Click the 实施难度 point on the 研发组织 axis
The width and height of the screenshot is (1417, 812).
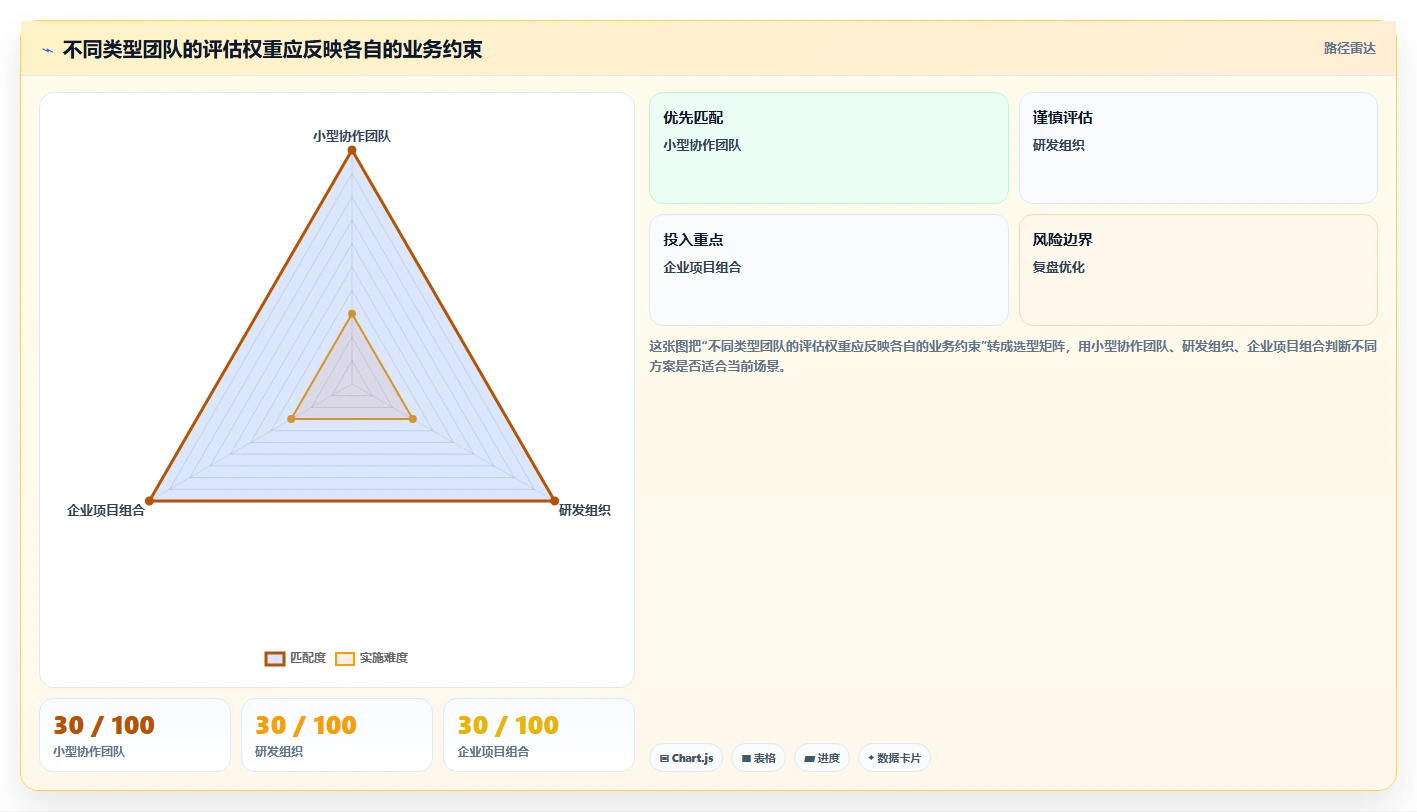click(413, 419)
